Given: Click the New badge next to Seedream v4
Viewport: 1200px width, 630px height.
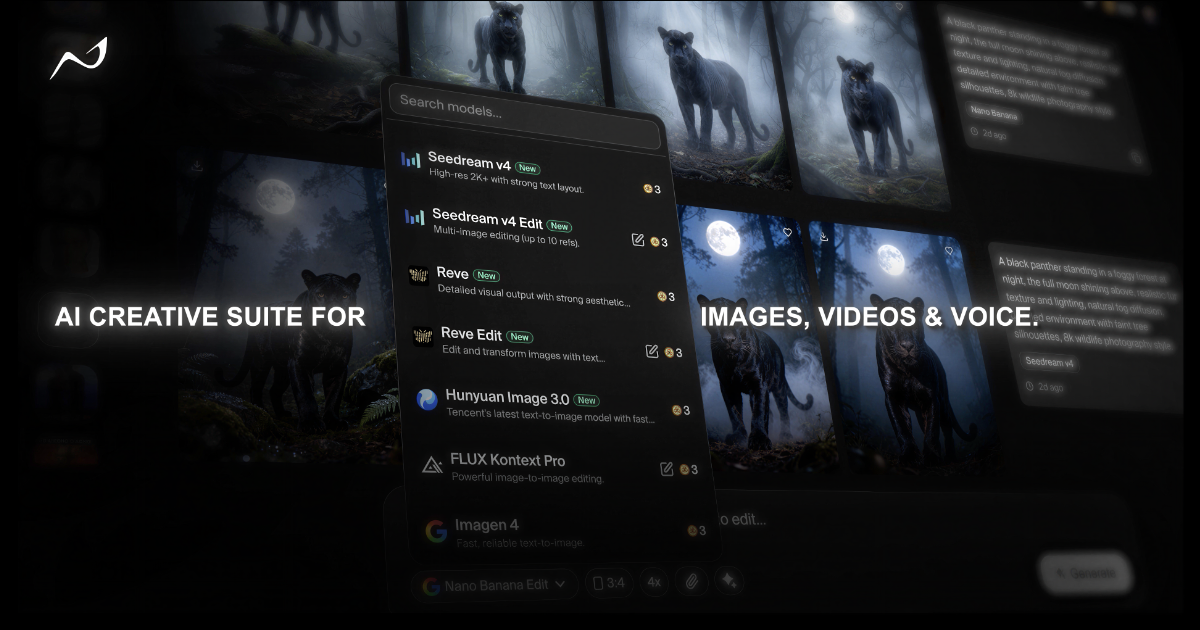Looking at the screenshot, I should (528, 168).
